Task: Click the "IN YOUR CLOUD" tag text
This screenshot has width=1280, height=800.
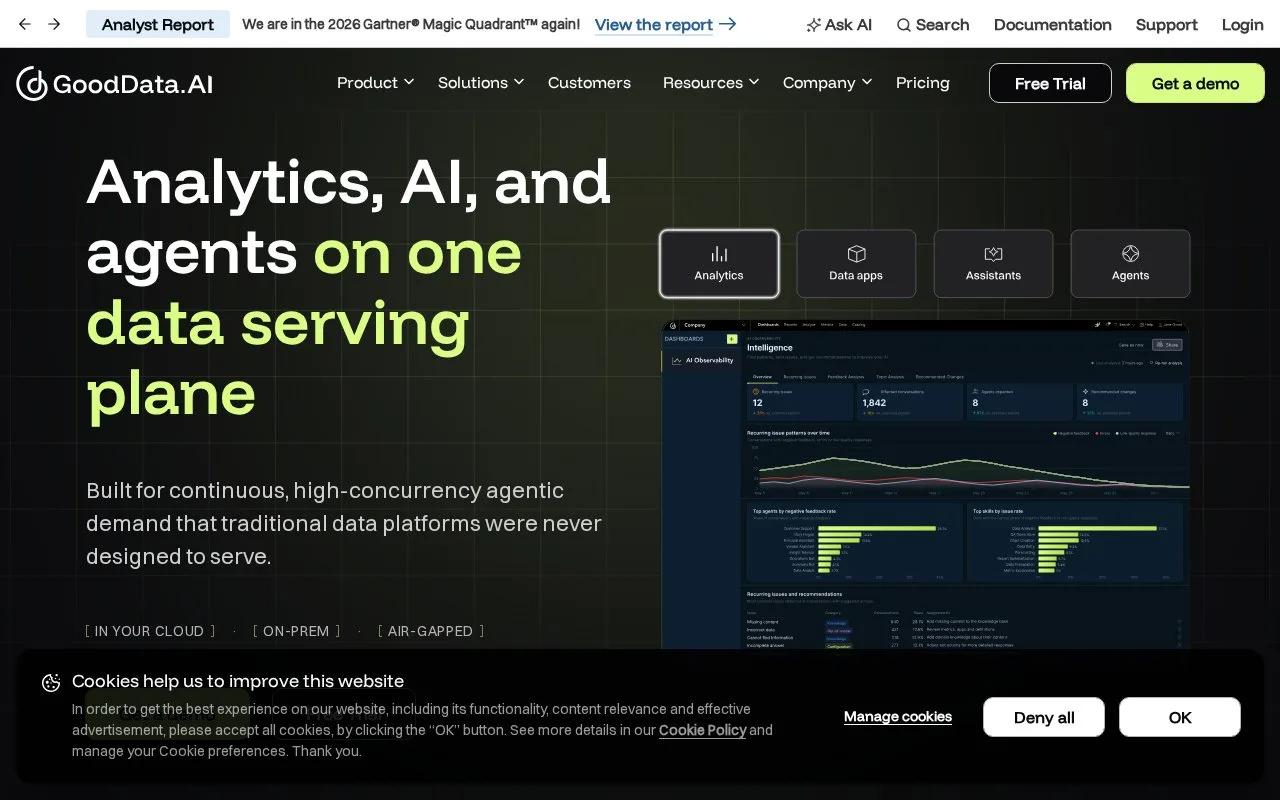Action: [x=151, y=631]
